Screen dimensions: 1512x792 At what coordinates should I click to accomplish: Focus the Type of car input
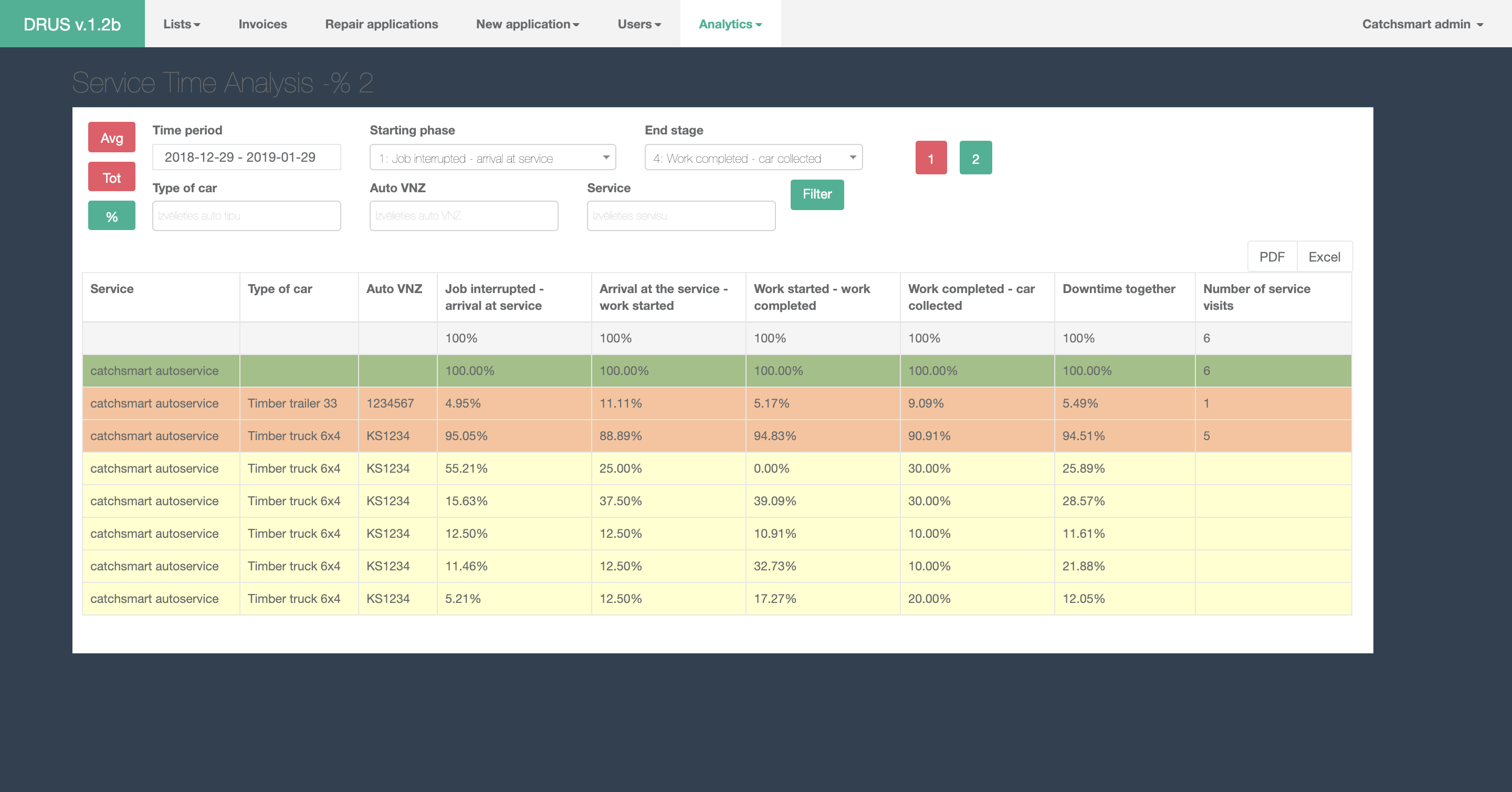click(x=247, y=215)
